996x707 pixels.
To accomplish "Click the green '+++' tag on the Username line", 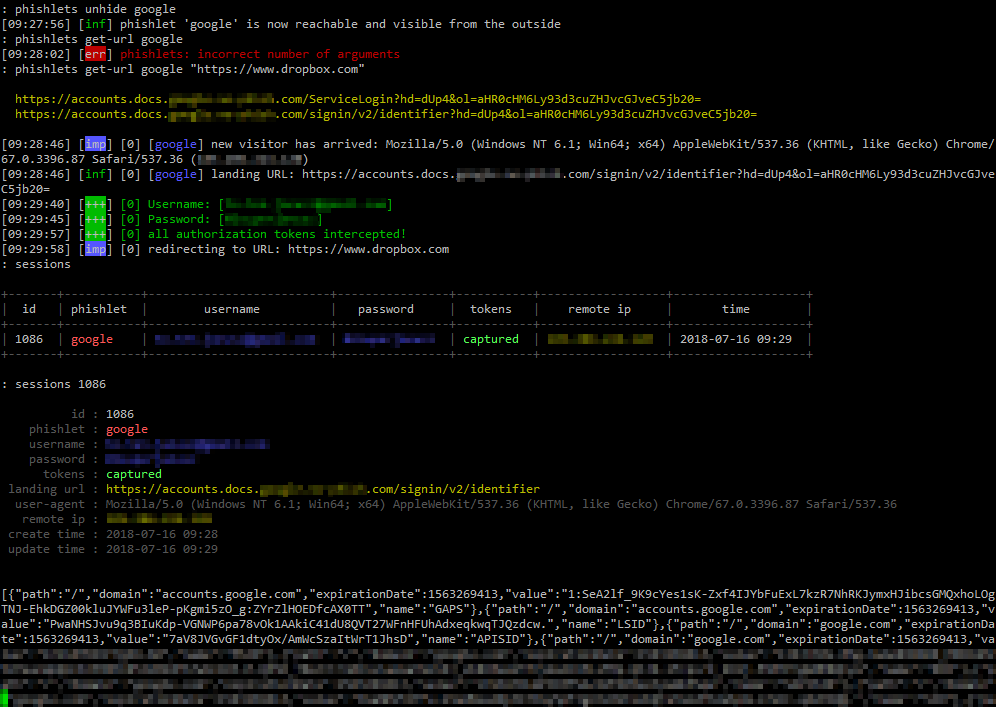I will pos(95,204).
